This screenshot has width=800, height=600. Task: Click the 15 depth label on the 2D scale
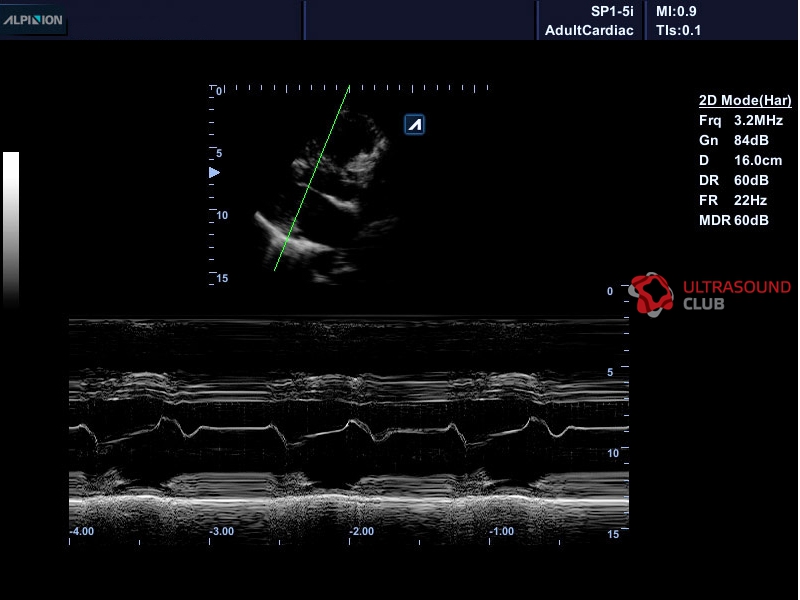pos(222,278)
